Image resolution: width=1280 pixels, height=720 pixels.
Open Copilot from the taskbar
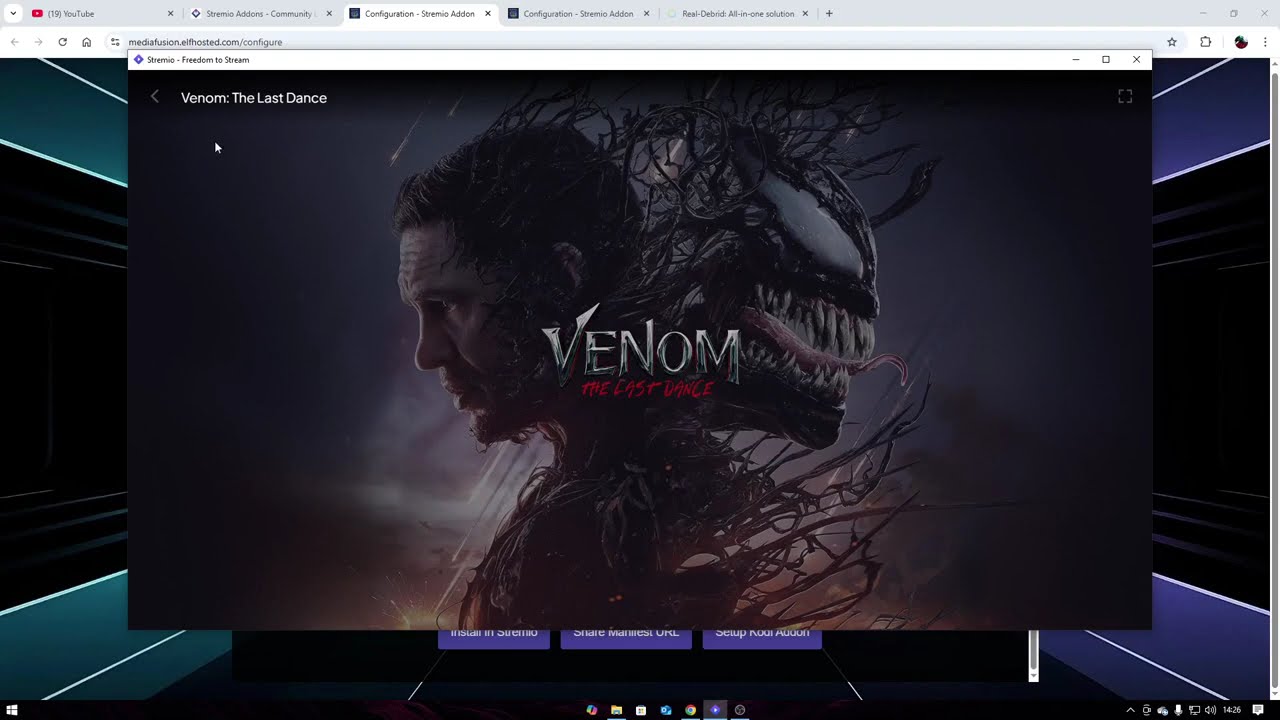tap(592, 710)
